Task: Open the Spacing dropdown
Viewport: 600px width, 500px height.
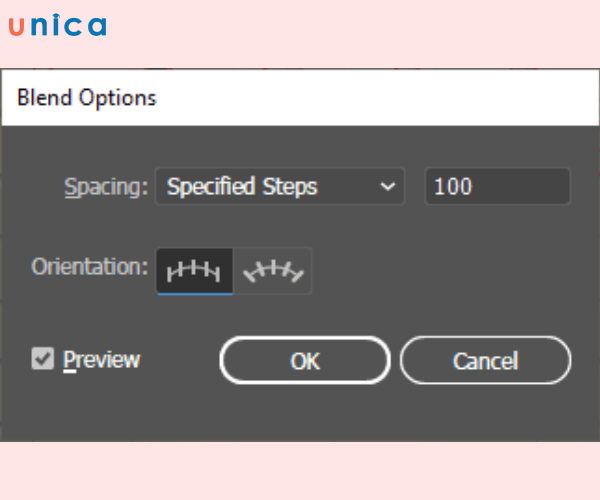Action: 279,186
